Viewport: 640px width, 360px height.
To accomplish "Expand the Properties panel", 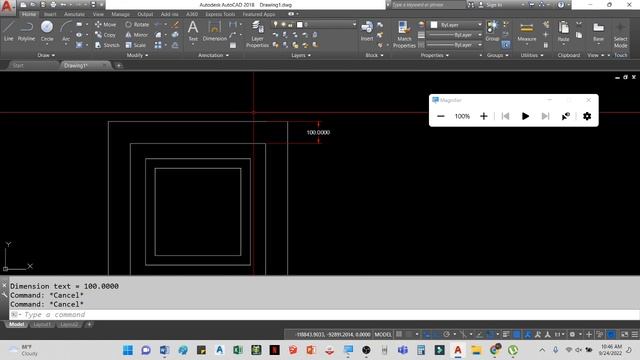I will [x=435, y=55].
